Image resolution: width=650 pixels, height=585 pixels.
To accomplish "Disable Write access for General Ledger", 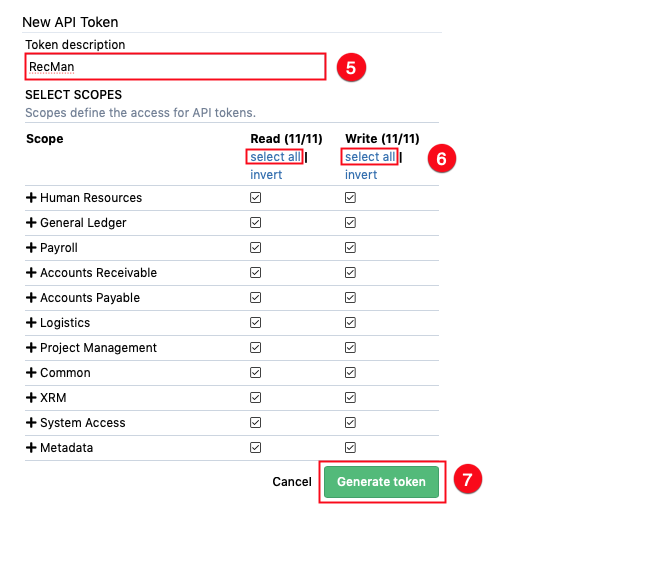I will point(350,223).
